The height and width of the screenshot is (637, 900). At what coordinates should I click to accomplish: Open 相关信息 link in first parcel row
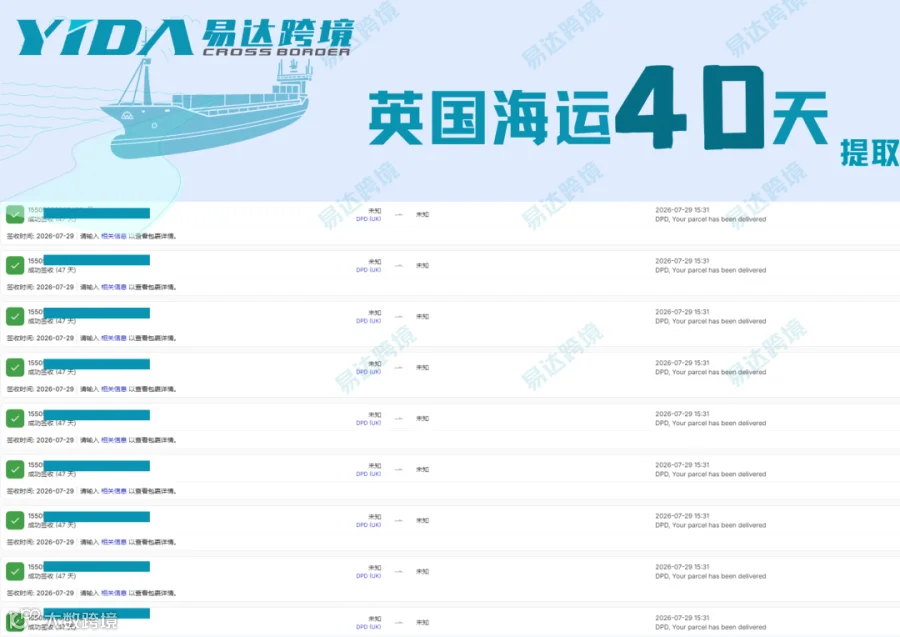(x=114, y=236)
